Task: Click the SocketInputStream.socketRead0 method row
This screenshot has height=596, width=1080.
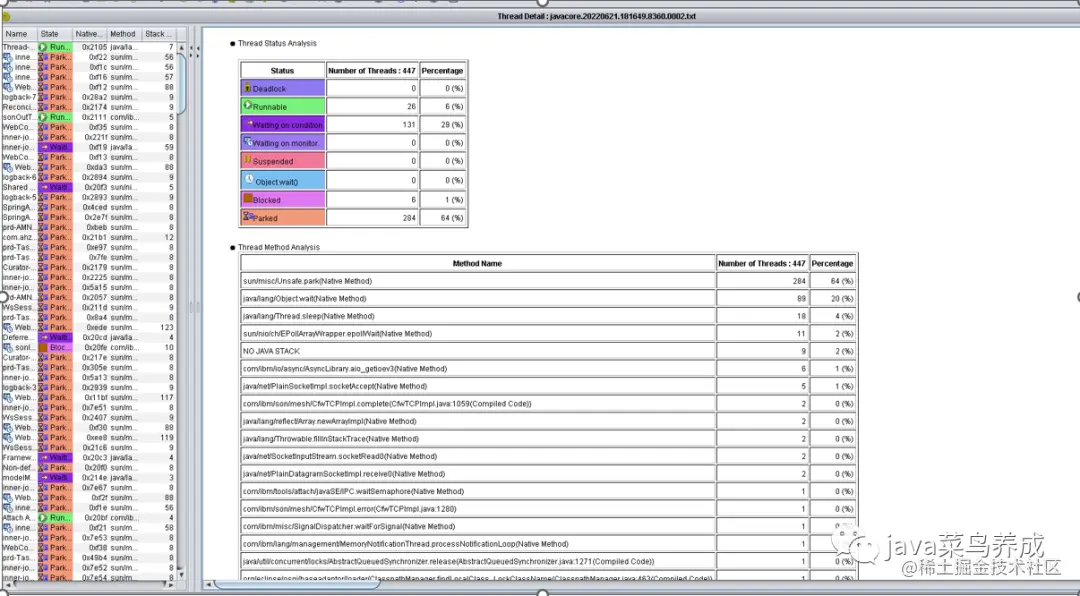Action: coord(548,456)
